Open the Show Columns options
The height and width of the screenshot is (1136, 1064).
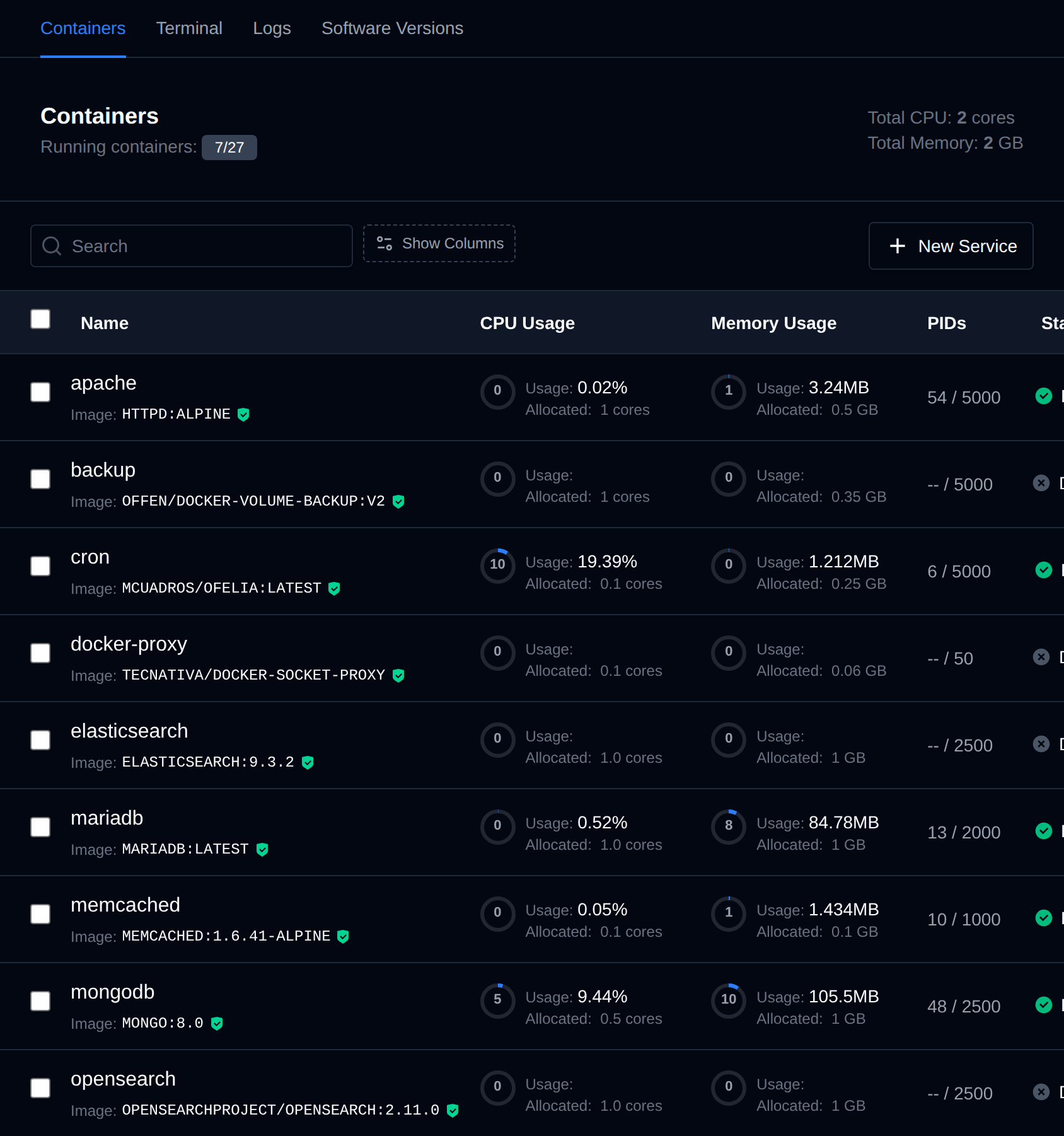click(x=439, y=243)
